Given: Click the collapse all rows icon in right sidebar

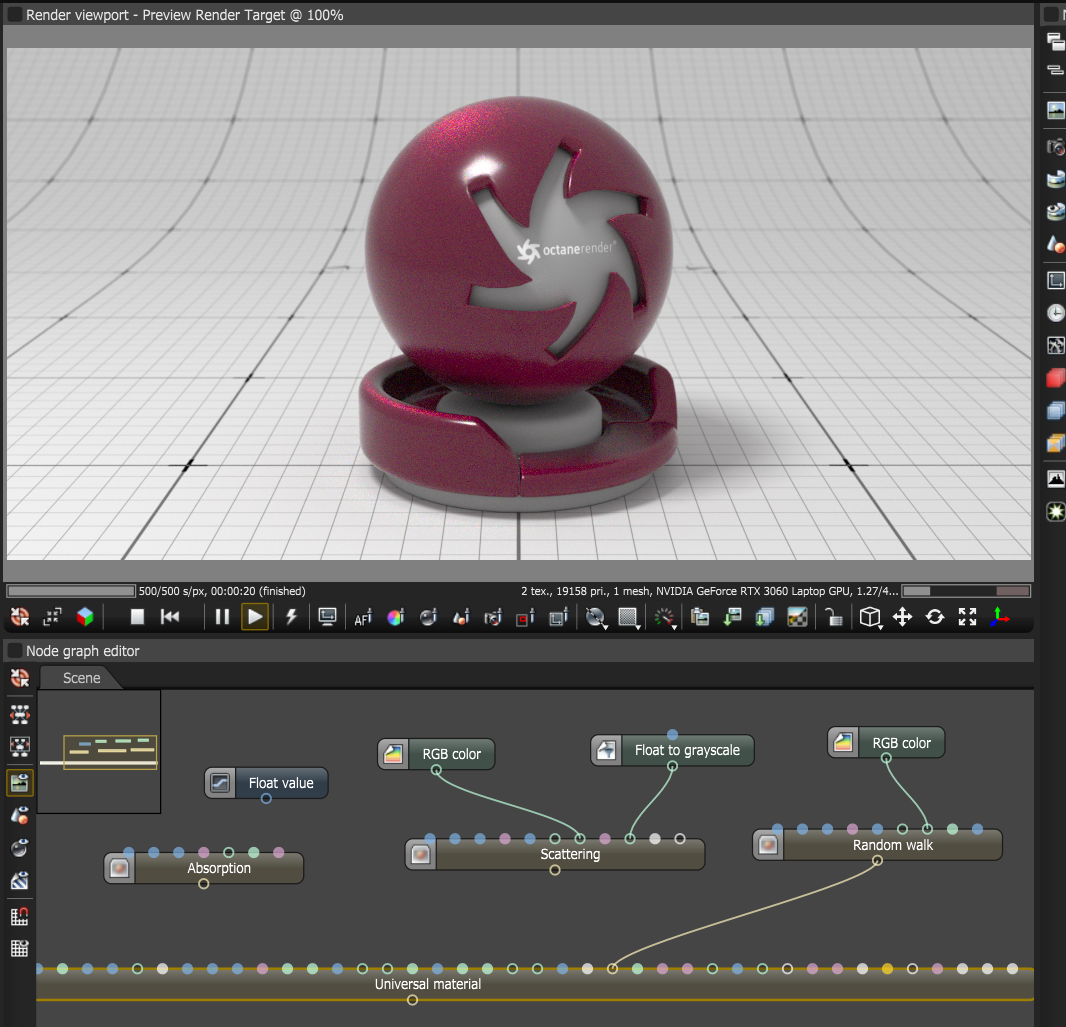Looking at the screenshot, I should [x=1055, y=70].
